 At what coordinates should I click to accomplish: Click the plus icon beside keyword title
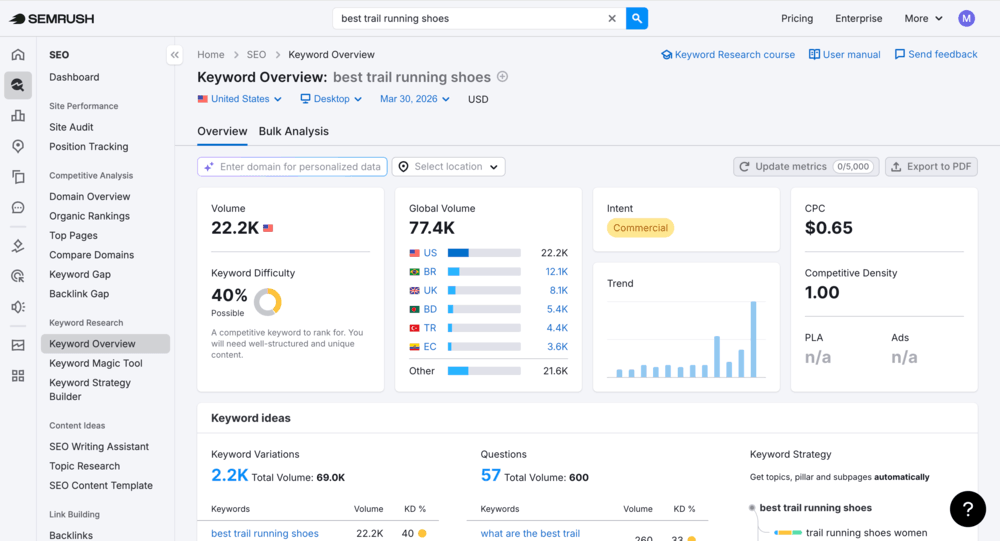[x=503, y=77]
